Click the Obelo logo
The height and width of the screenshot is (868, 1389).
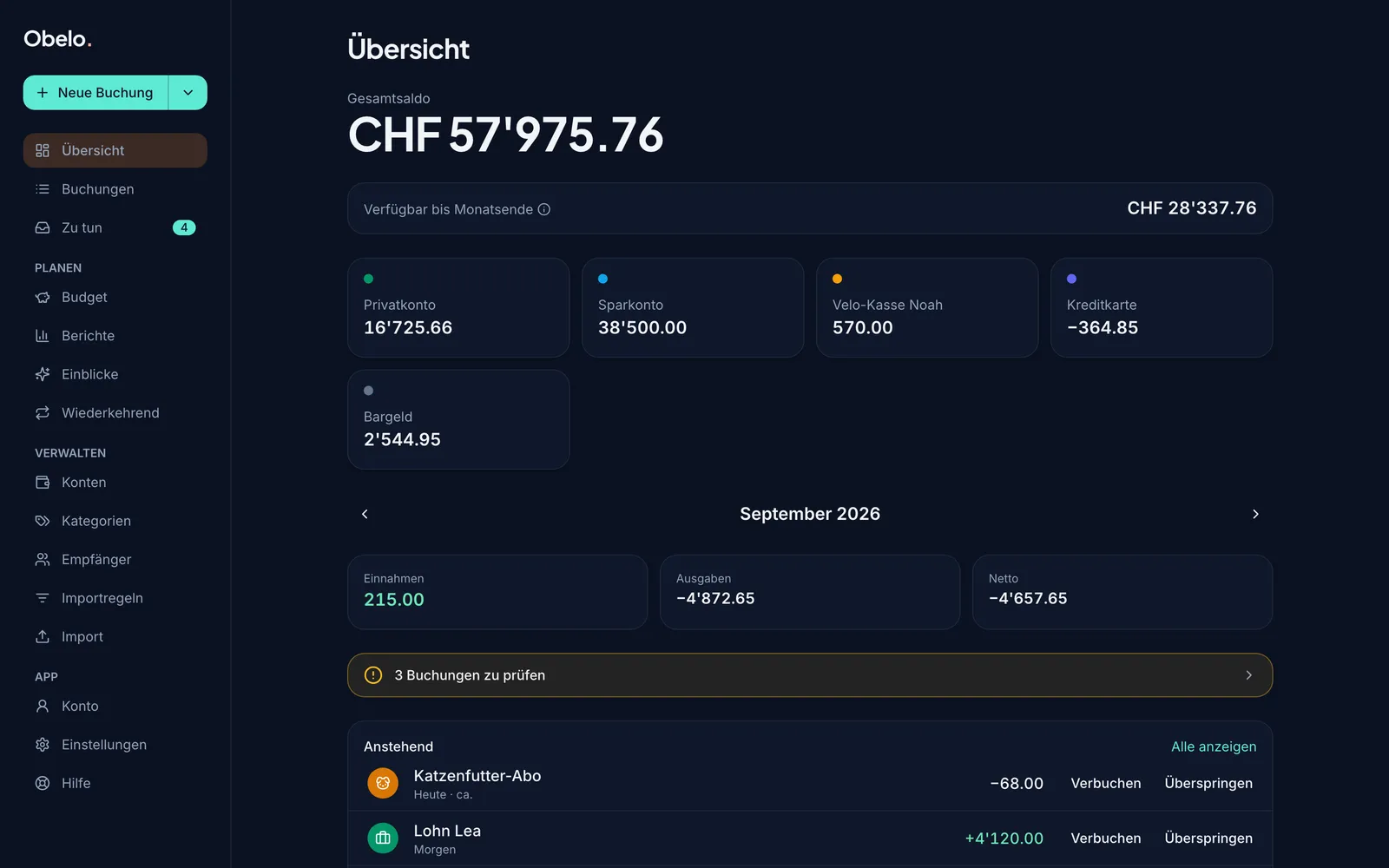point(57,39)
